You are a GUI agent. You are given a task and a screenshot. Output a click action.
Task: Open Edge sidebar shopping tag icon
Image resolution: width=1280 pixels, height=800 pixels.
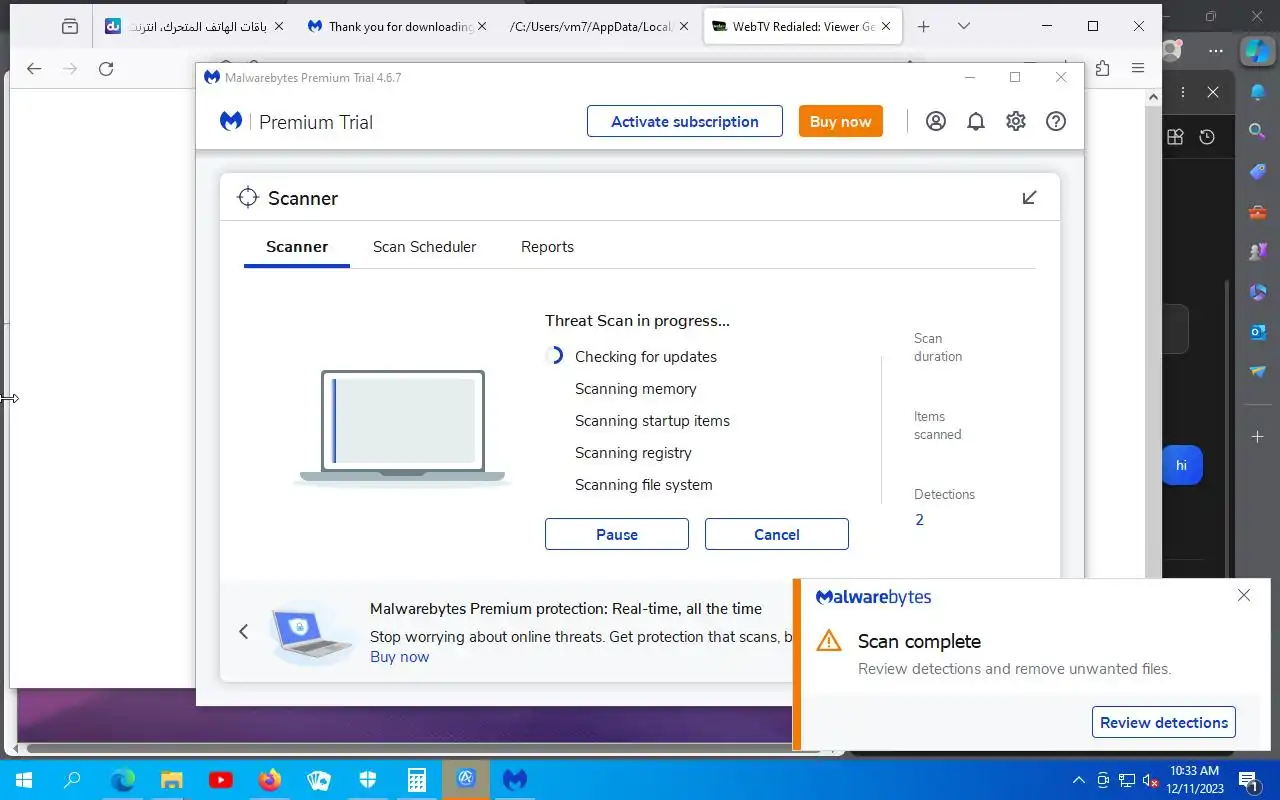click(1258, 172)
